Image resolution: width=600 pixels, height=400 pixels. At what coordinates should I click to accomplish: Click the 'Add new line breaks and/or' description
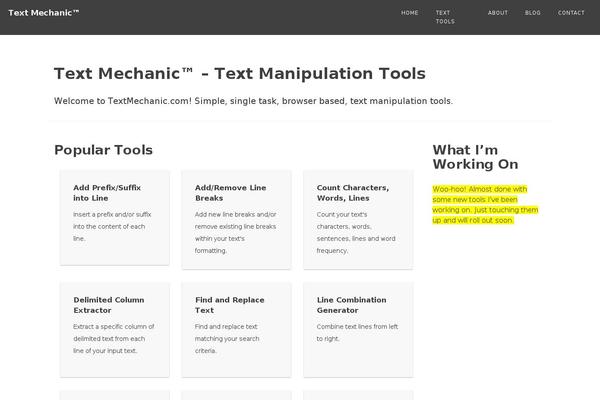point(235,232)
